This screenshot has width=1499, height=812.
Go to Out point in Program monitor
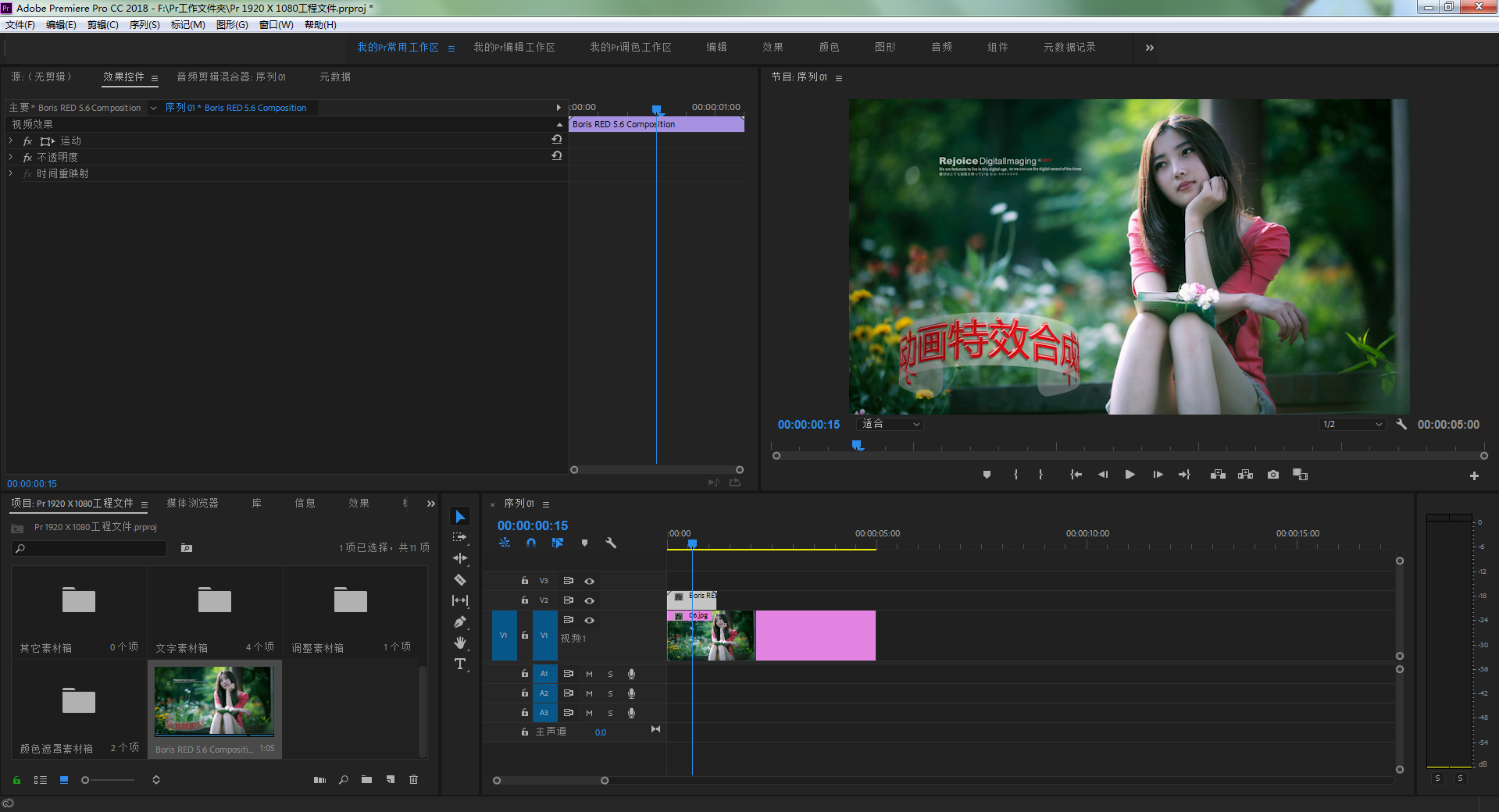click(x=1184, y=475)
